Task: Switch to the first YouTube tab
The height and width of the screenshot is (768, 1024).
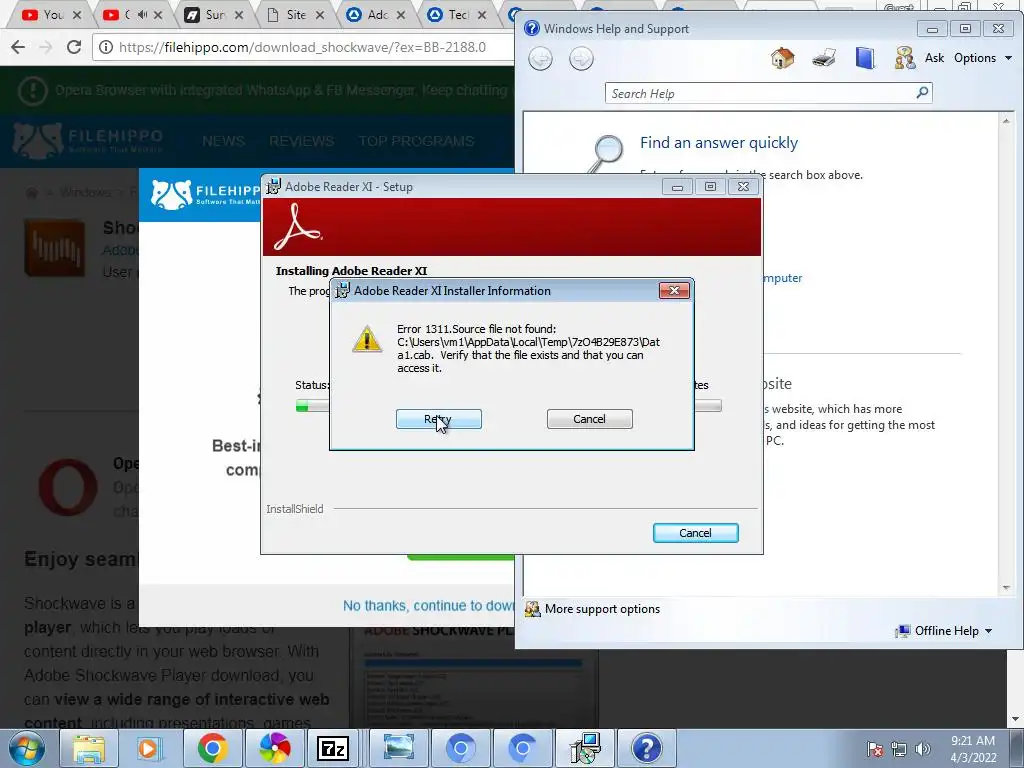Action: [51, 15]
